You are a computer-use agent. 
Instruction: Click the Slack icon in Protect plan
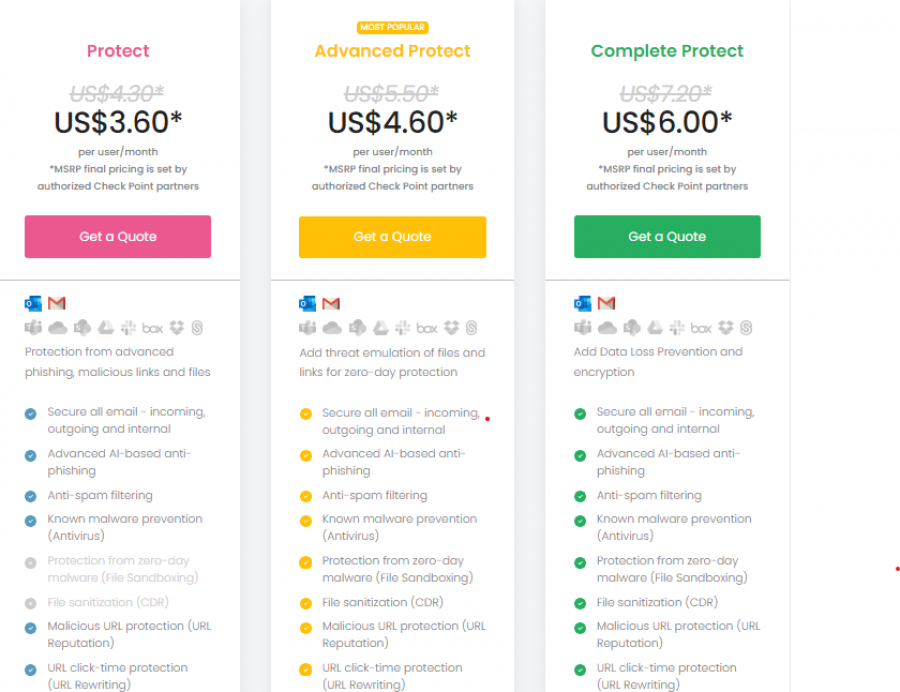[x=128, y=328]
